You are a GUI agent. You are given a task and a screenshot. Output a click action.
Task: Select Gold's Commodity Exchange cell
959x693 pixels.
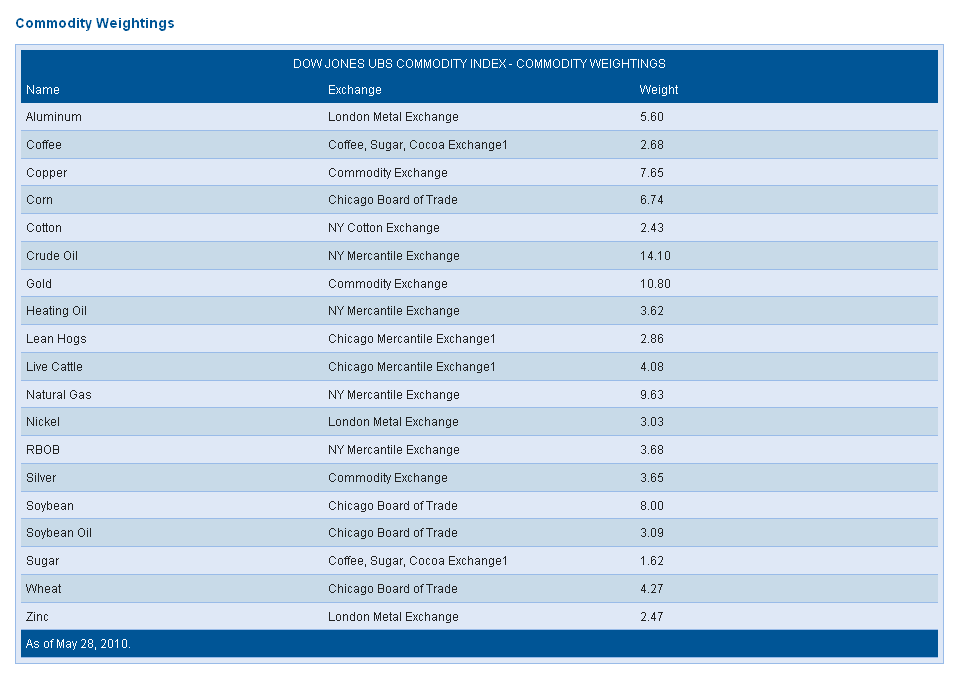coord(388,284)
